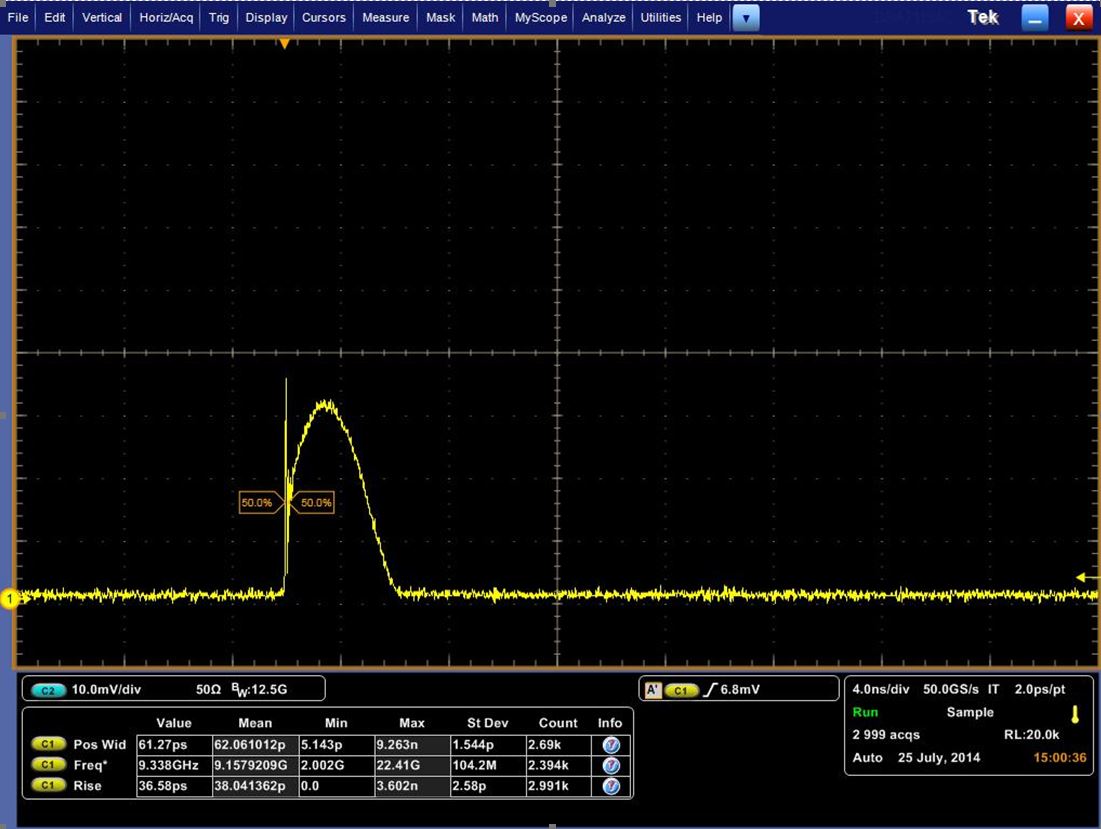Click the A' trigger source badge
1101x829 pixels.
[x=653, y=688]
